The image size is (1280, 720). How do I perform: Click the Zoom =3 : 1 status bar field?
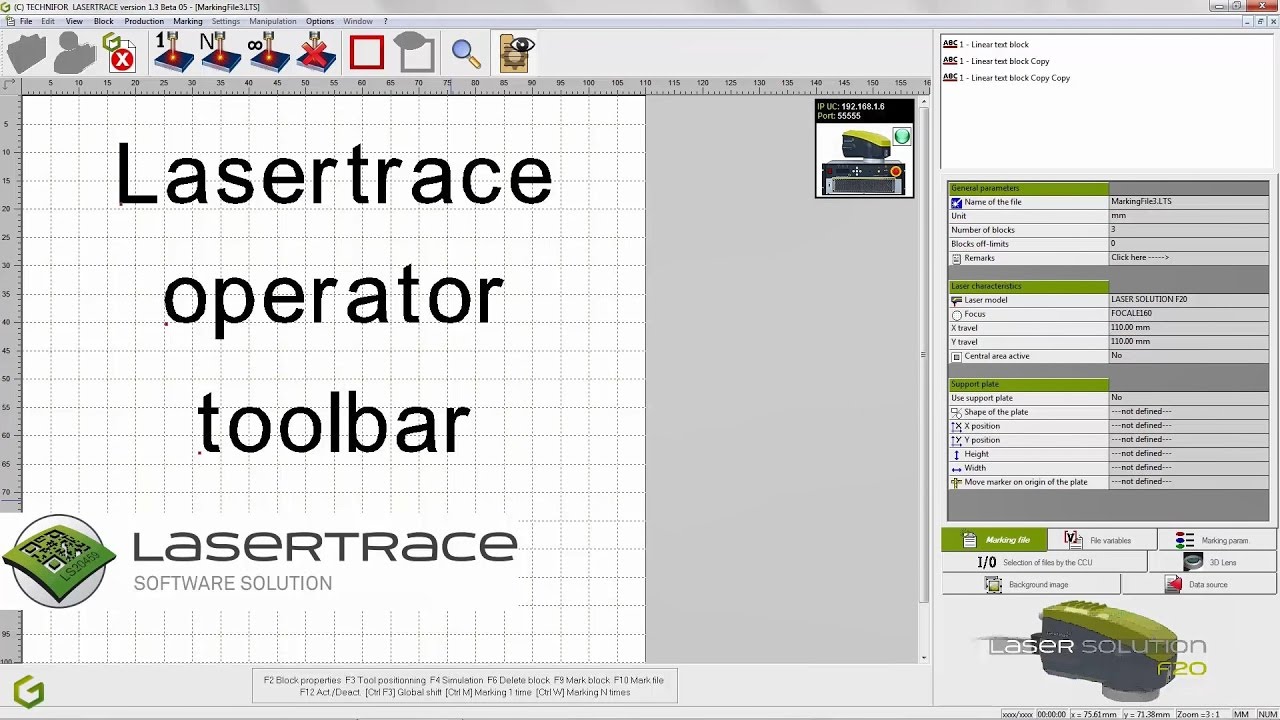1198,714
